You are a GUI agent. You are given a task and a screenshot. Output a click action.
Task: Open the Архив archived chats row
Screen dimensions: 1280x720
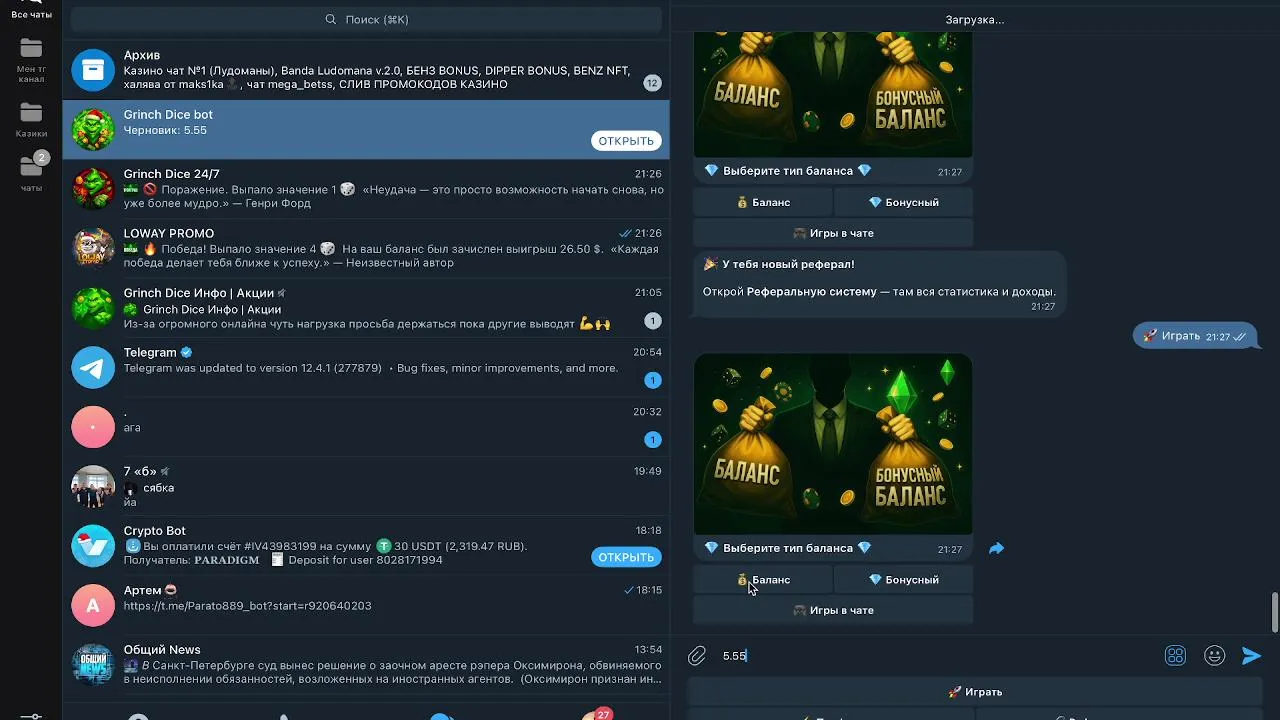tap(366, 69)
